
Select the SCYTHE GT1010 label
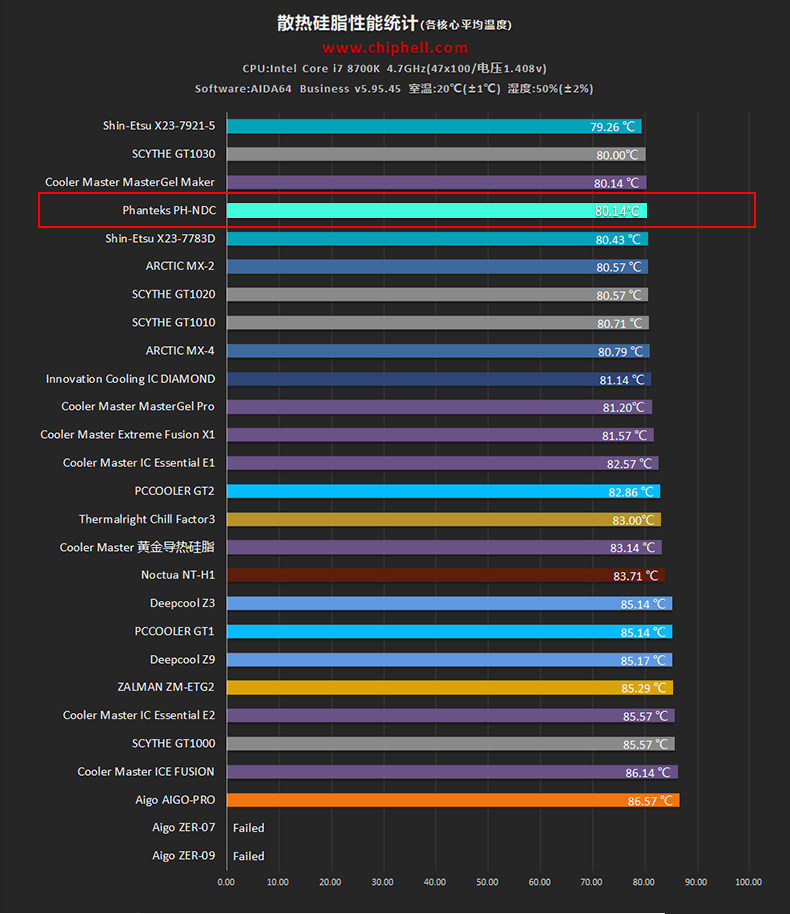click(x=173, y=322)
